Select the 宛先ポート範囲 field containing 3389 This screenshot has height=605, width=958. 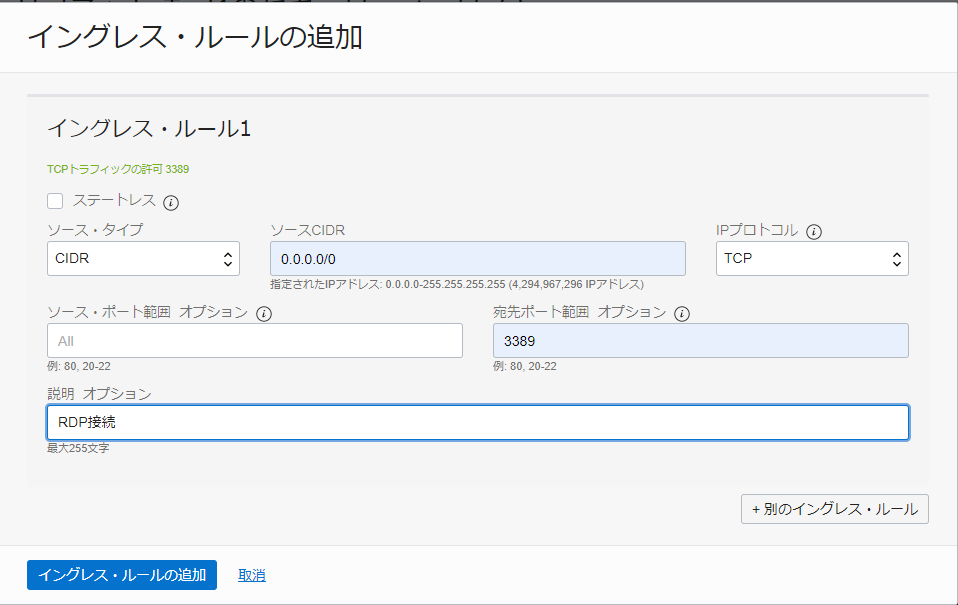[700, 340]
